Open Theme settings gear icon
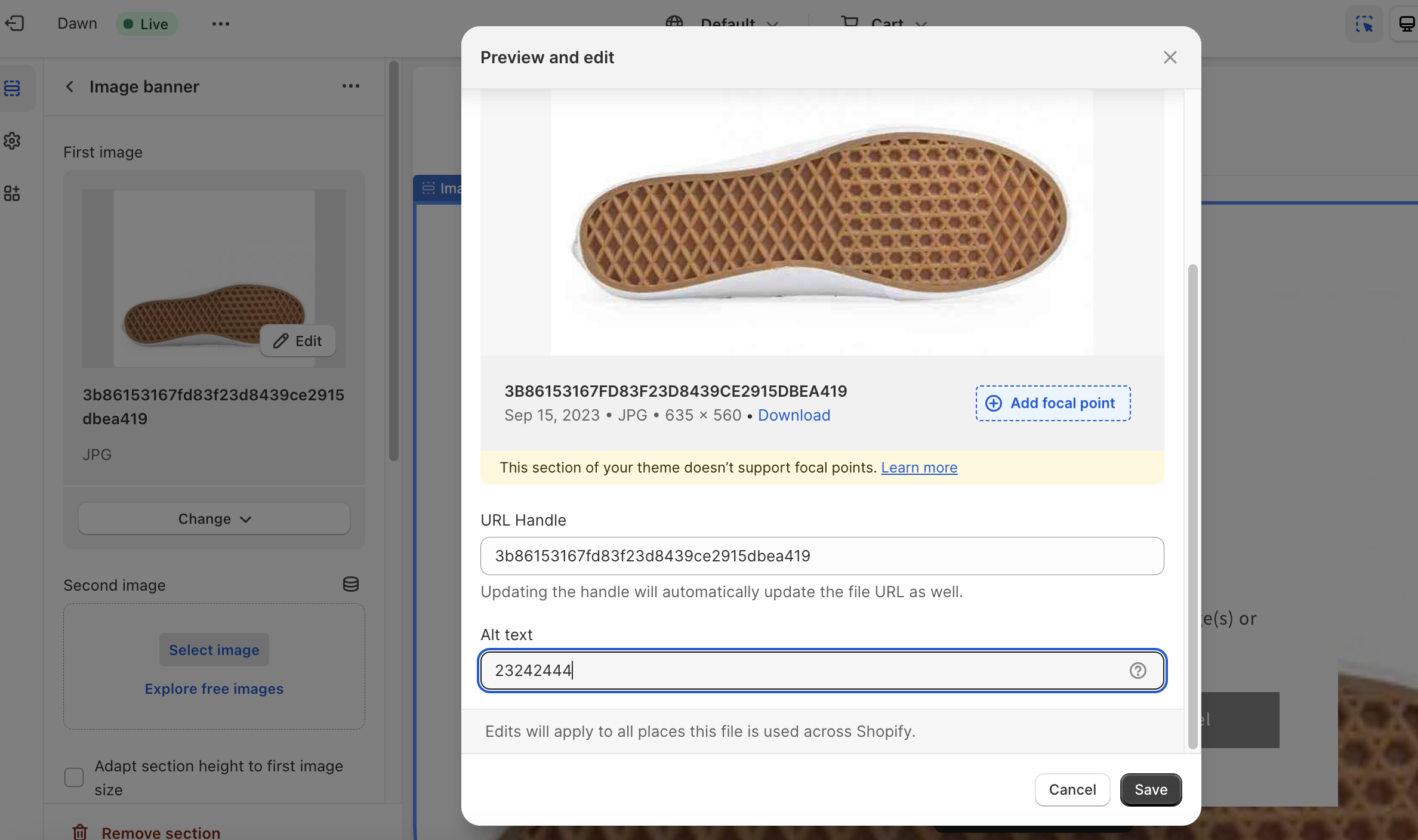 pyautogui.click(x=13, y=141)
